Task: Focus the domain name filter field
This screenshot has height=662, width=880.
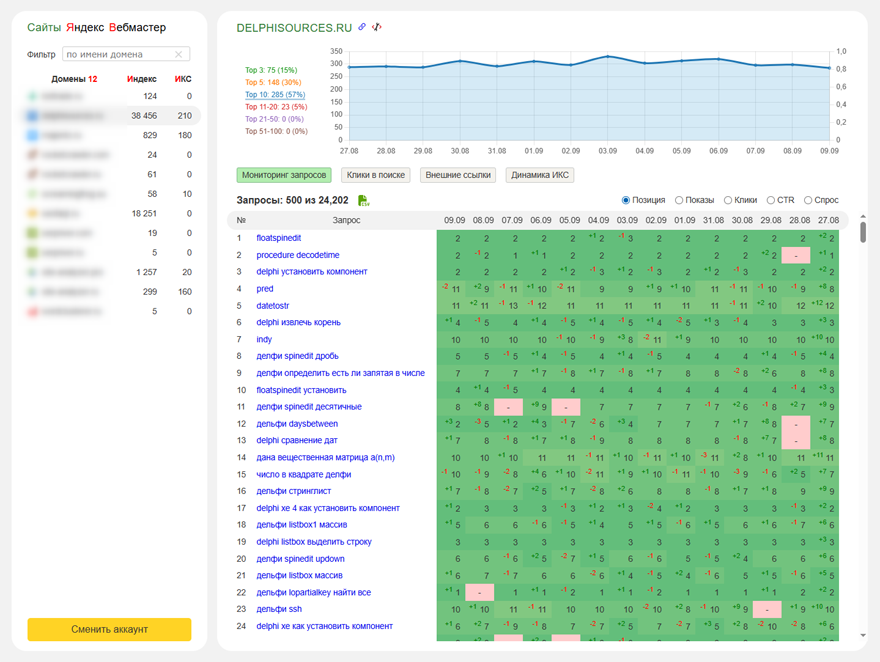Action: pos(118,55)
